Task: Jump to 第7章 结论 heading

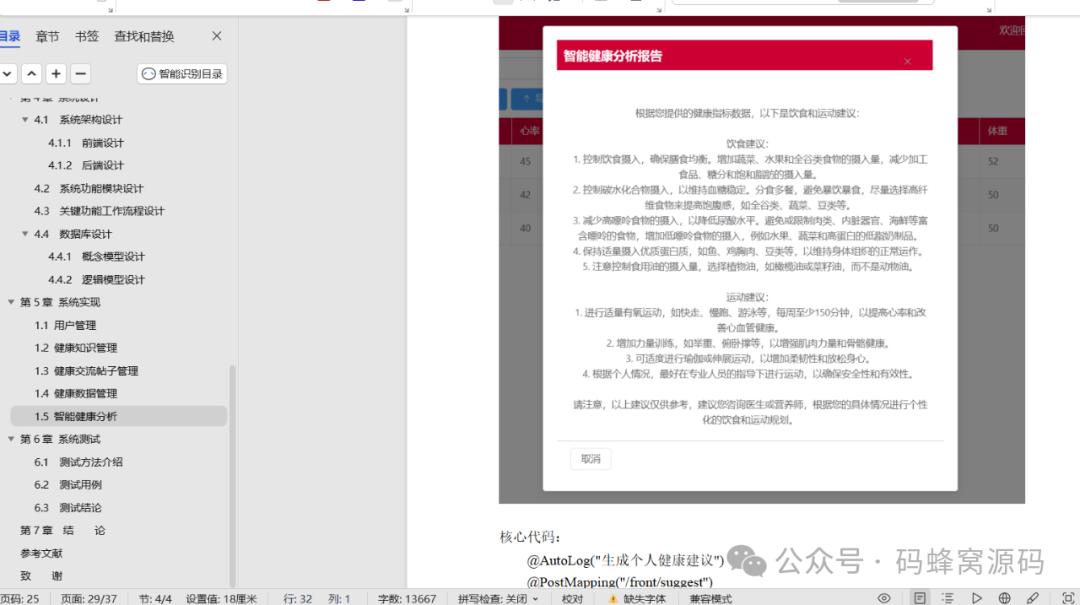Action: 63,531
